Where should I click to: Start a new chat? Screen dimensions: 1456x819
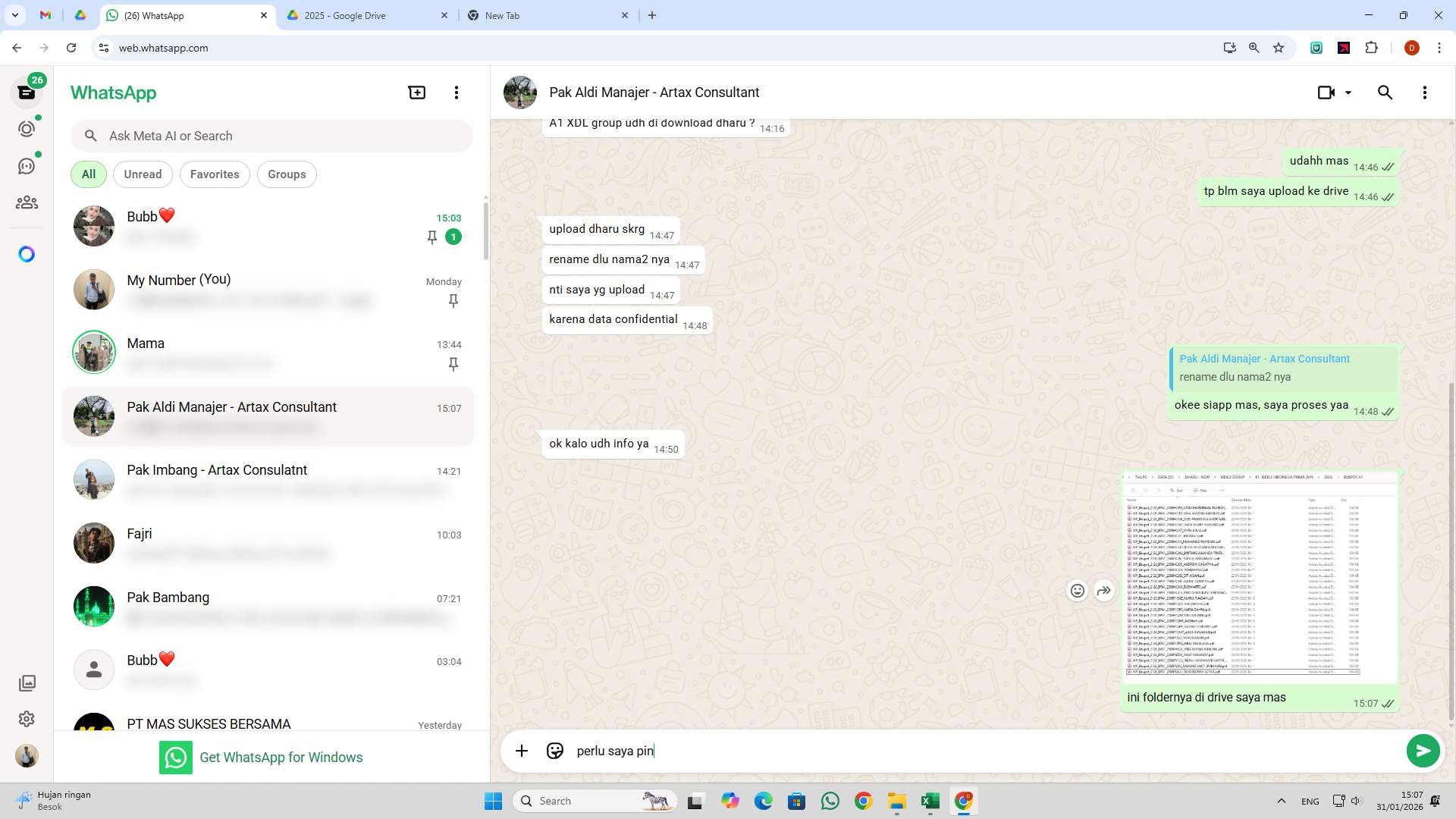pos(416,92)
